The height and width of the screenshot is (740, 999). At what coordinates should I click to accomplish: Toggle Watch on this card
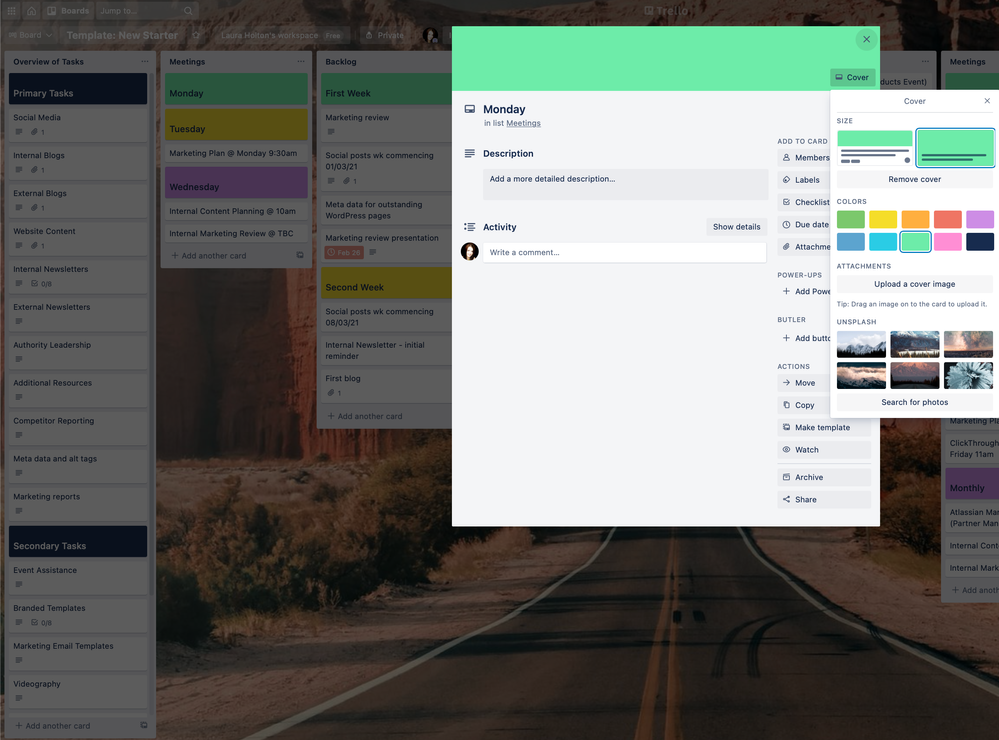[x=824, y=450]
